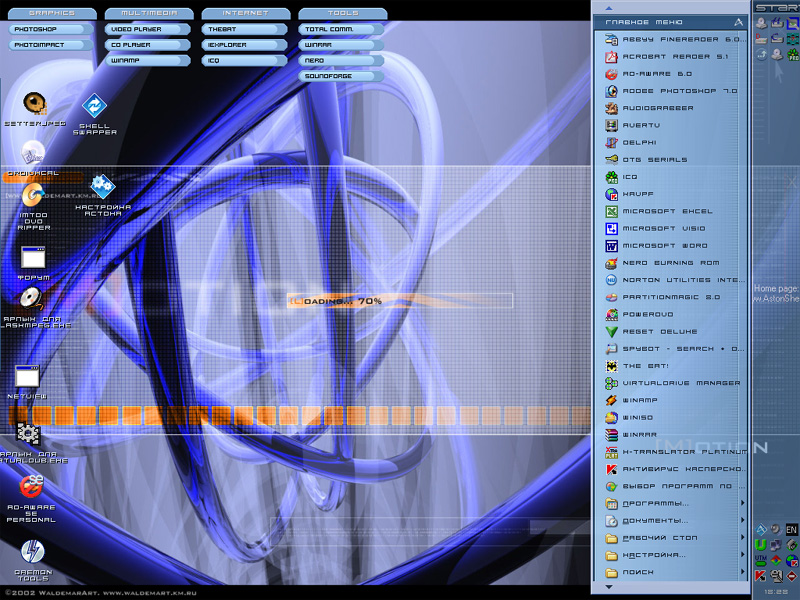Viewport: 800px width, 600px height.
Task: Select the Multimedia toolbar header
Action: (x=149, y=13)
